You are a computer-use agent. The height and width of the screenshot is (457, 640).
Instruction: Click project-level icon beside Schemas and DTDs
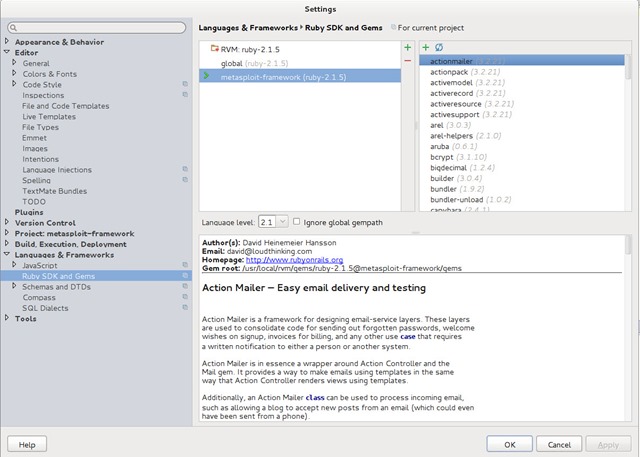tap(185, 286)
